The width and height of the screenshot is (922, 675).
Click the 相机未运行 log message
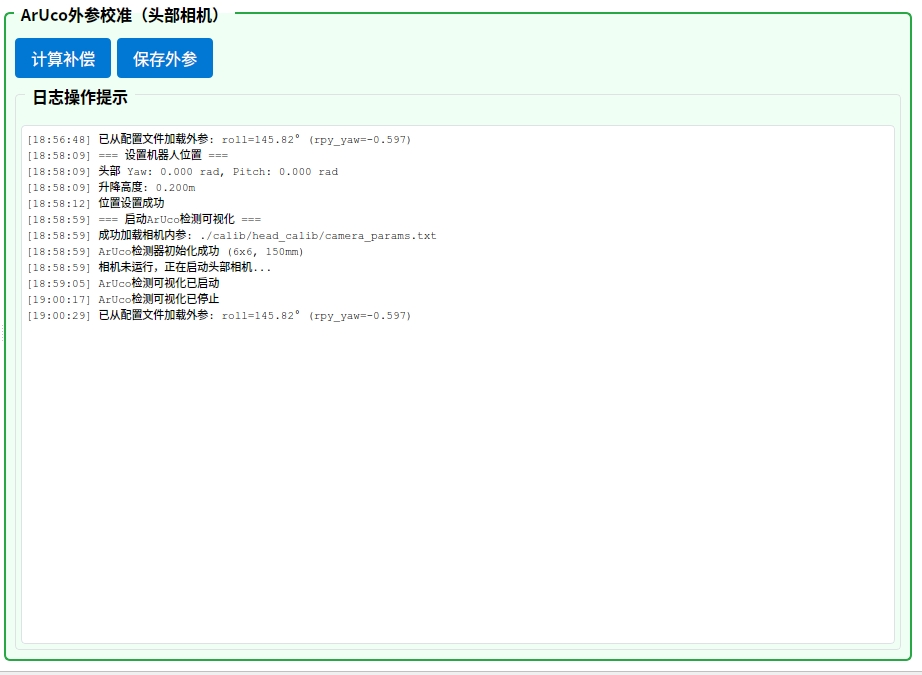point(184,268)
